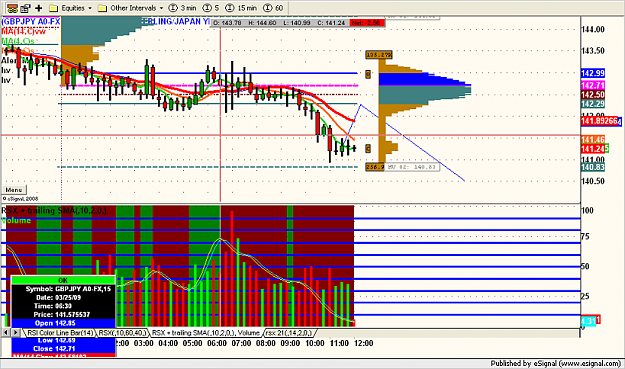Click the Open 142.85 row in cursor window
The height and width of the screenshot is (369, 625).
pos(63,323)
